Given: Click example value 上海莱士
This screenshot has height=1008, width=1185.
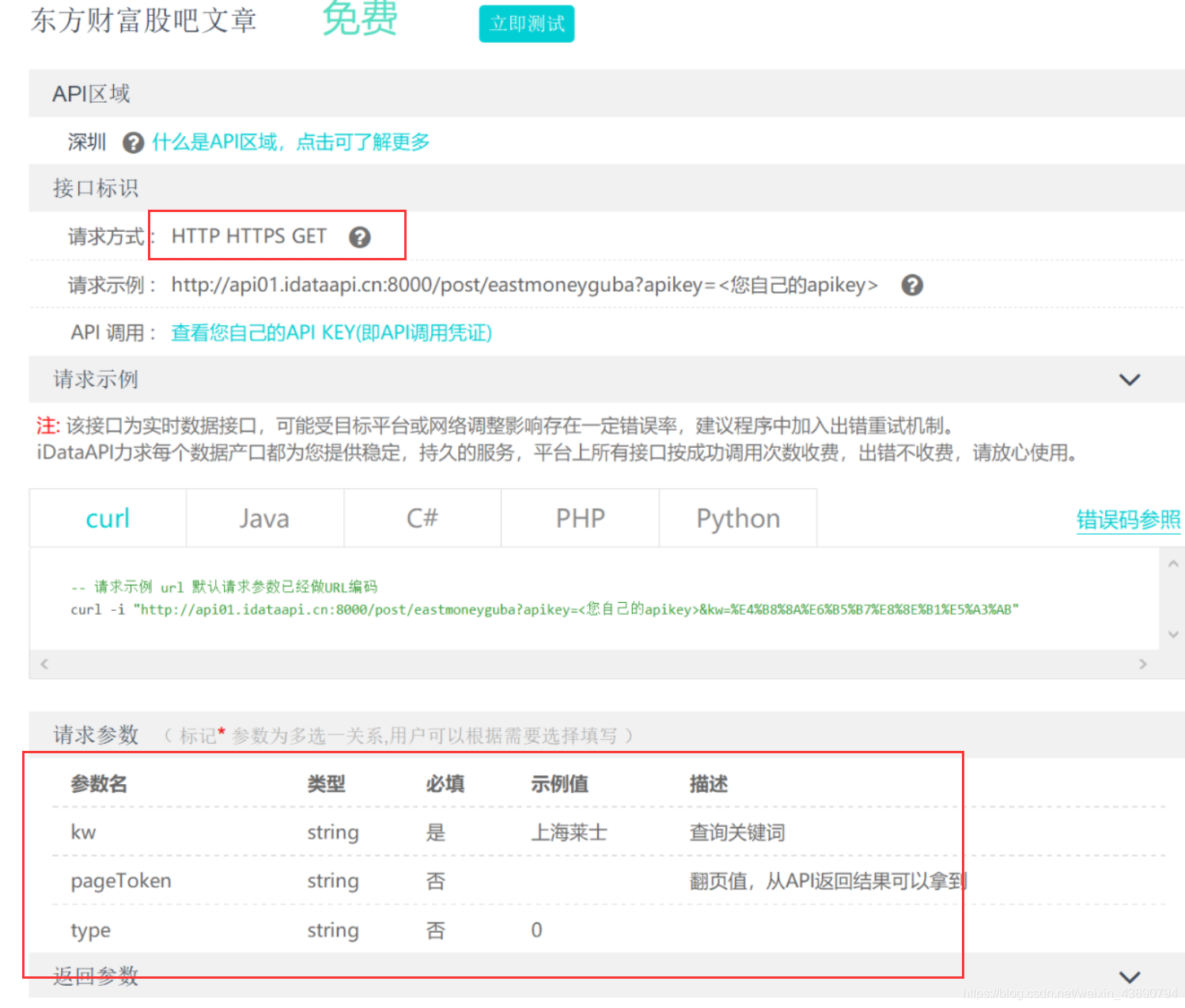Looking at the screenshot, I should pos(569,832).
